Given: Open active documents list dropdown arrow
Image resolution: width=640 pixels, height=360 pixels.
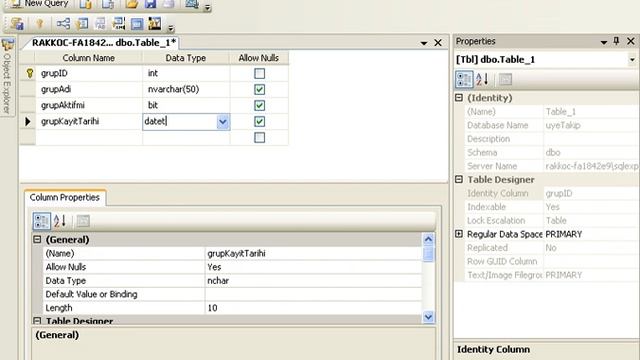Looking at the screenshot, I should click(424, 43).
